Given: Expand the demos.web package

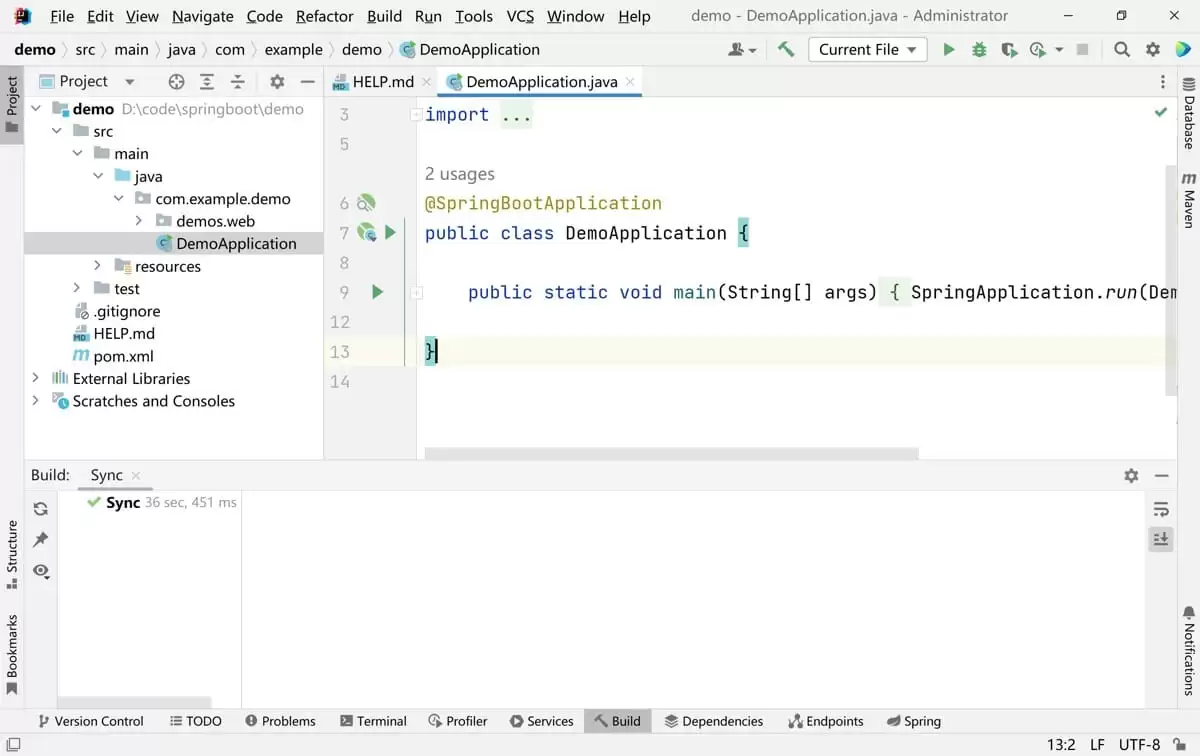Looking at the screenshot, I should 139,221.
